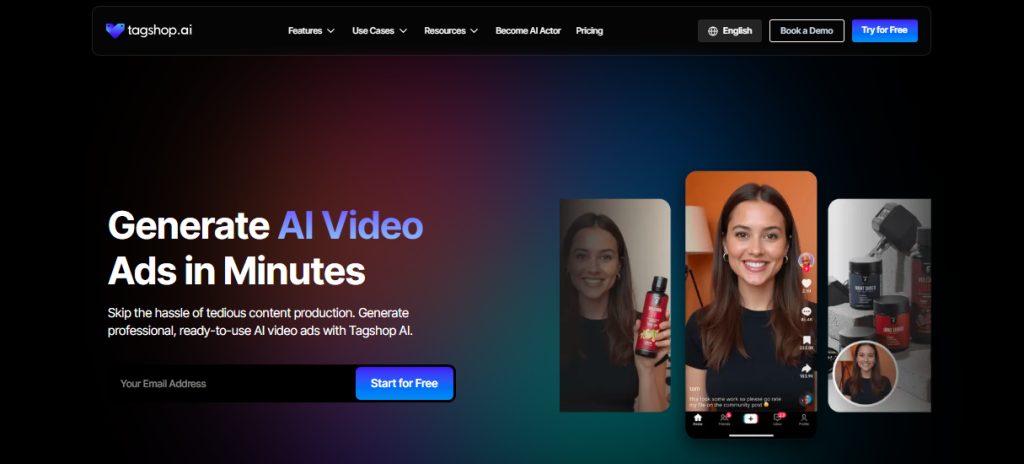Tap the heart like icon in phone mockup

tap(806, 283)
